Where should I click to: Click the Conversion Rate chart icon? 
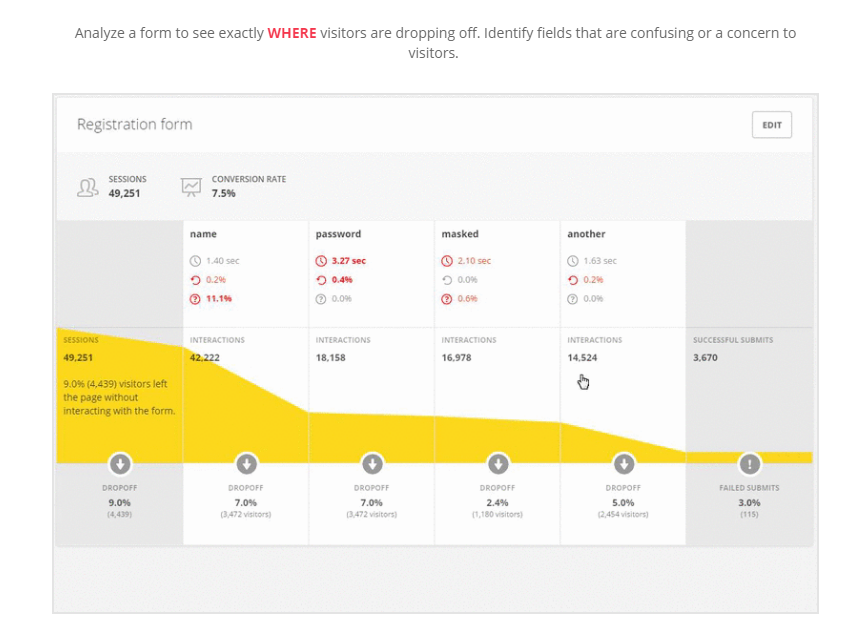[191, 186]
